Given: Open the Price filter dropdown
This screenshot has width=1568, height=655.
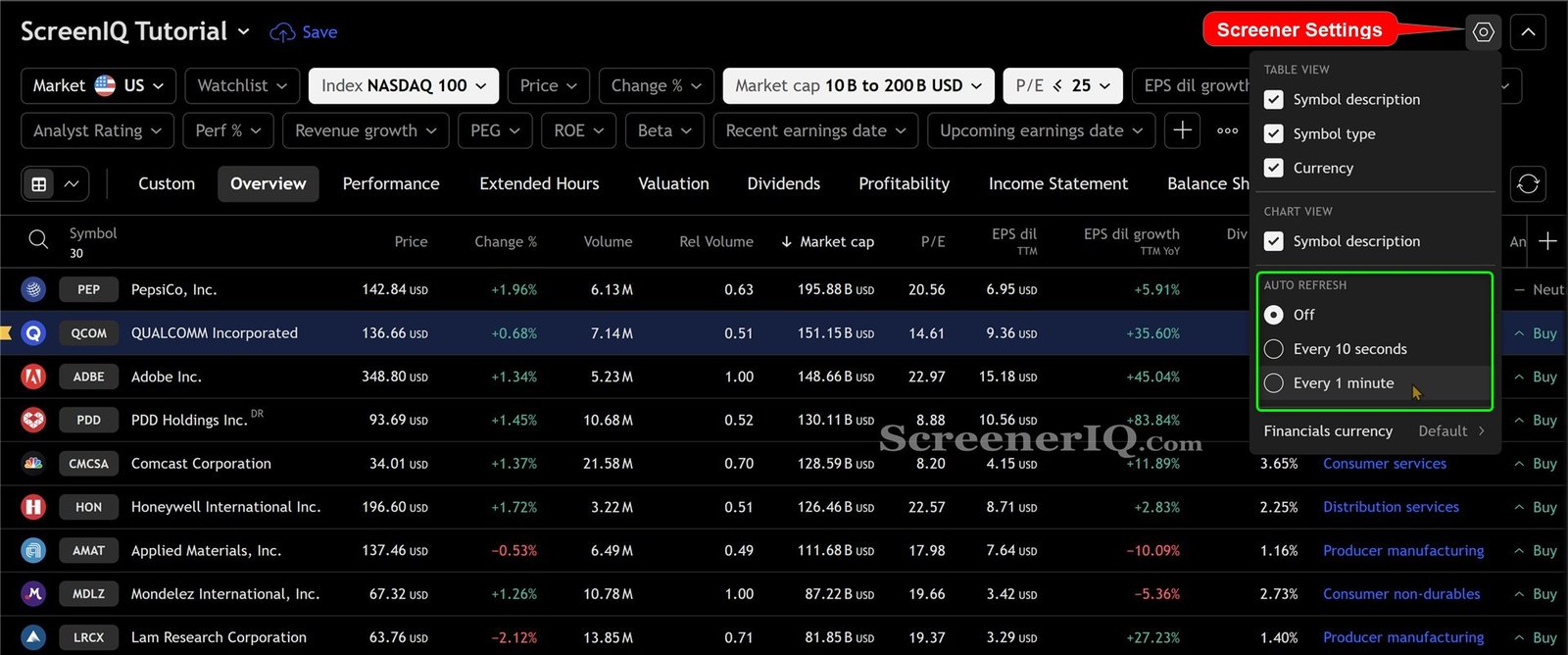Looking at the screenshot, I should pyautogui.click(x=549, y=85).
